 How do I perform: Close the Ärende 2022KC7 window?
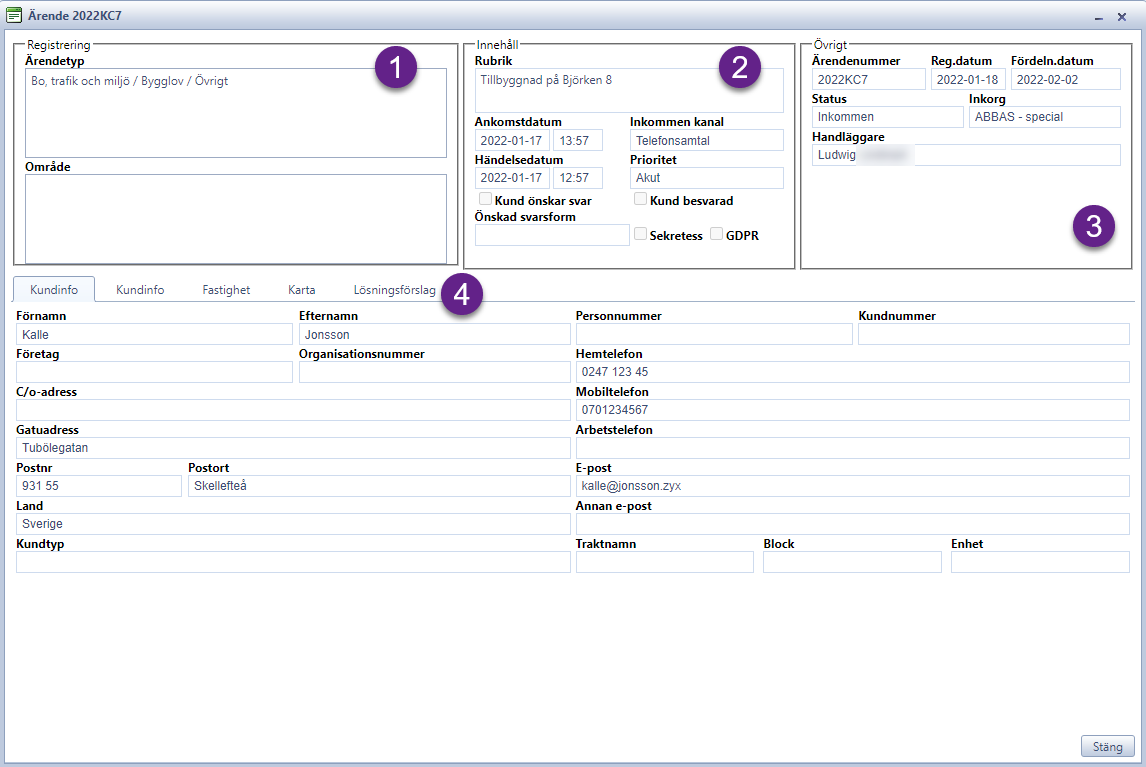[x=1122, y=17]
